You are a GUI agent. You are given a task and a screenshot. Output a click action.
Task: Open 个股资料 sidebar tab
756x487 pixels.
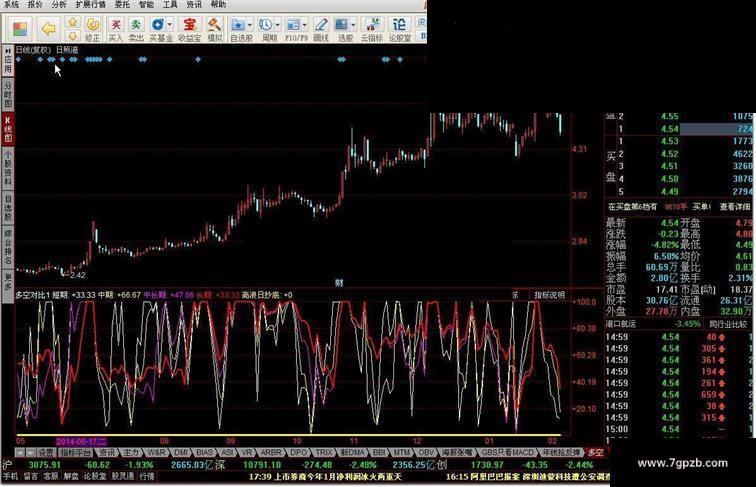pos(8,168)
